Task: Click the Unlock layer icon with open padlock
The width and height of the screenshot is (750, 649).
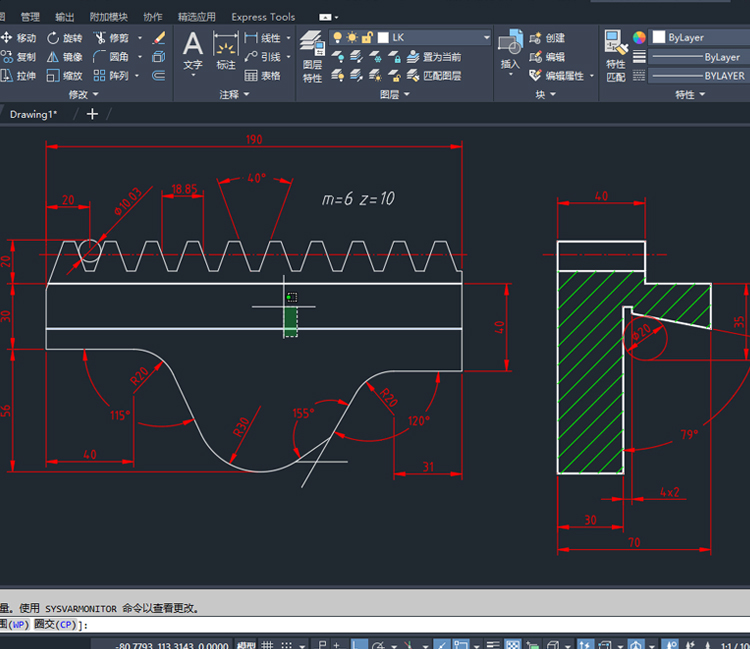Action: click(x=395, y=76)
